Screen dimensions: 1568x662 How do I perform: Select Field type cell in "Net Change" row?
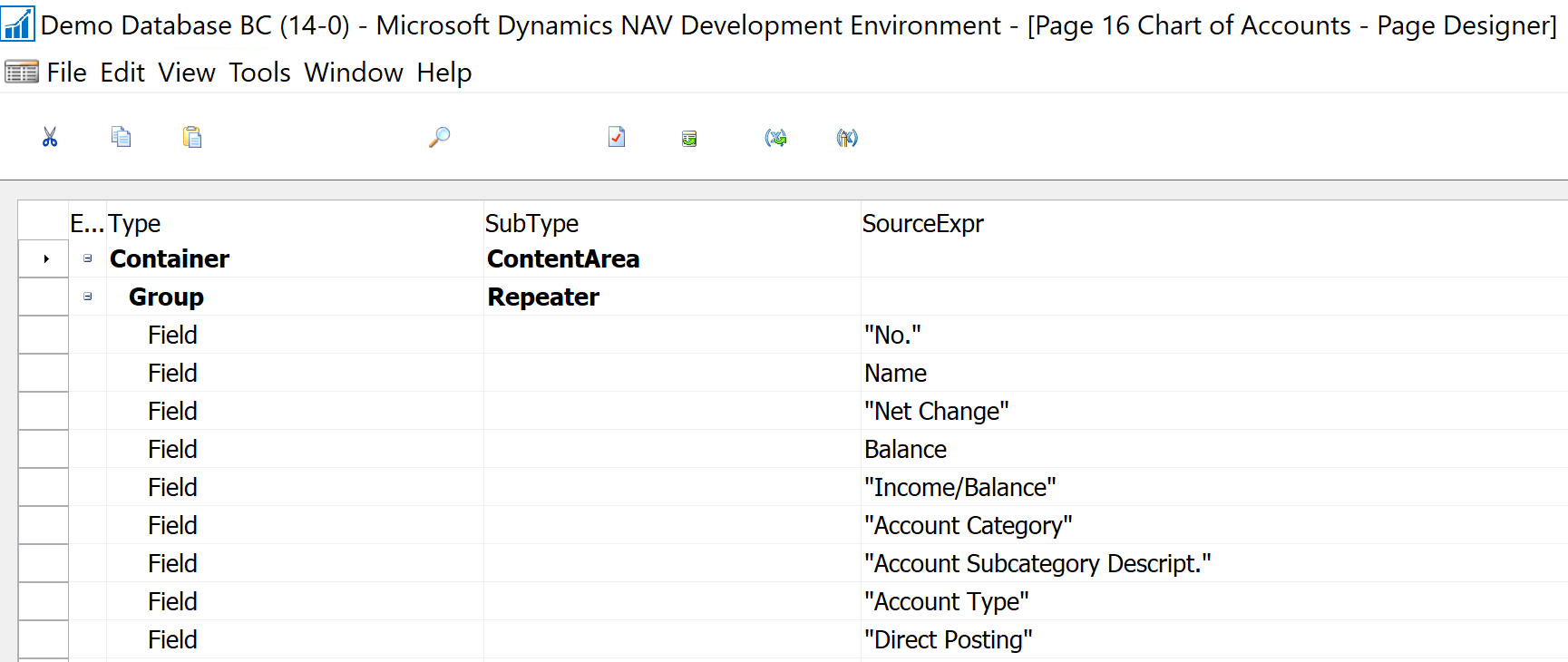[295, 411]
